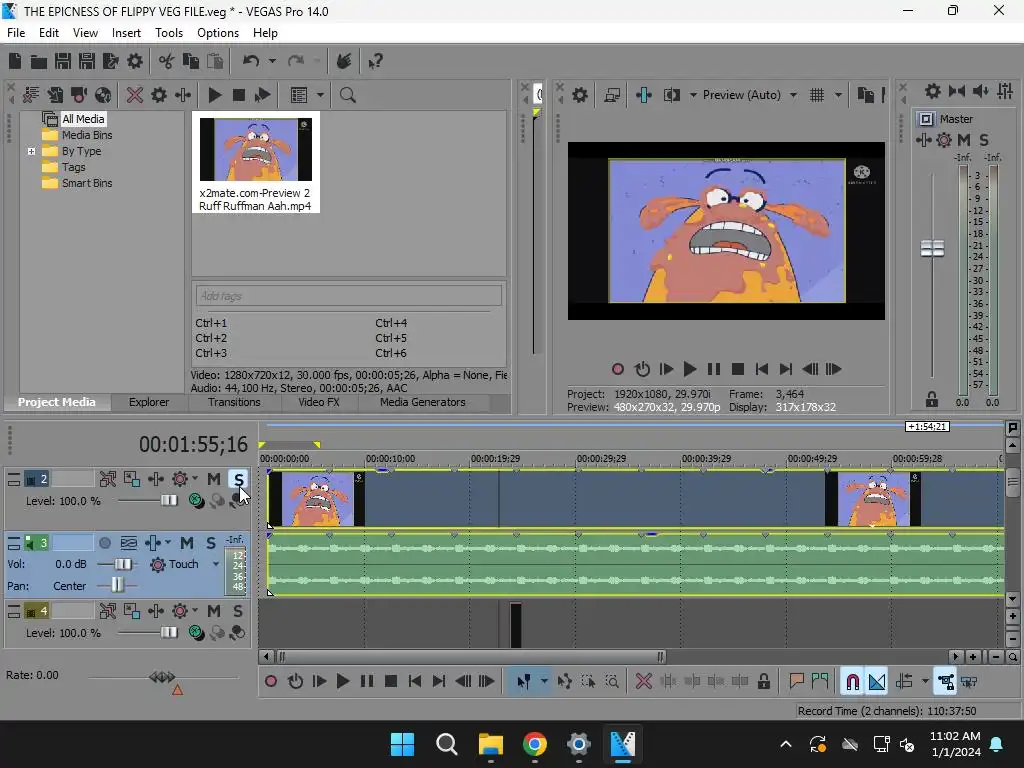Toggle Solo on video track 2
Viewport: 1024px width, 768px height.
click(x=238, y=479)
